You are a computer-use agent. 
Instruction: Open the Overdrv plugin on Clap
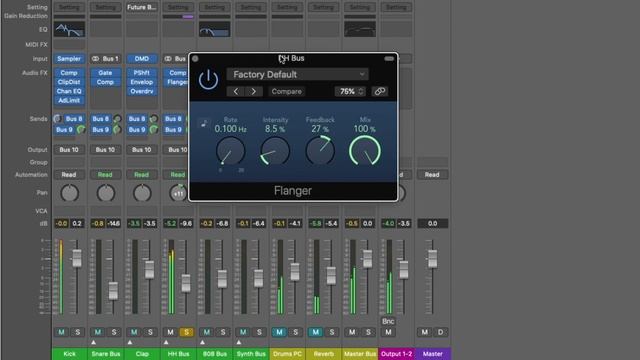142,91
